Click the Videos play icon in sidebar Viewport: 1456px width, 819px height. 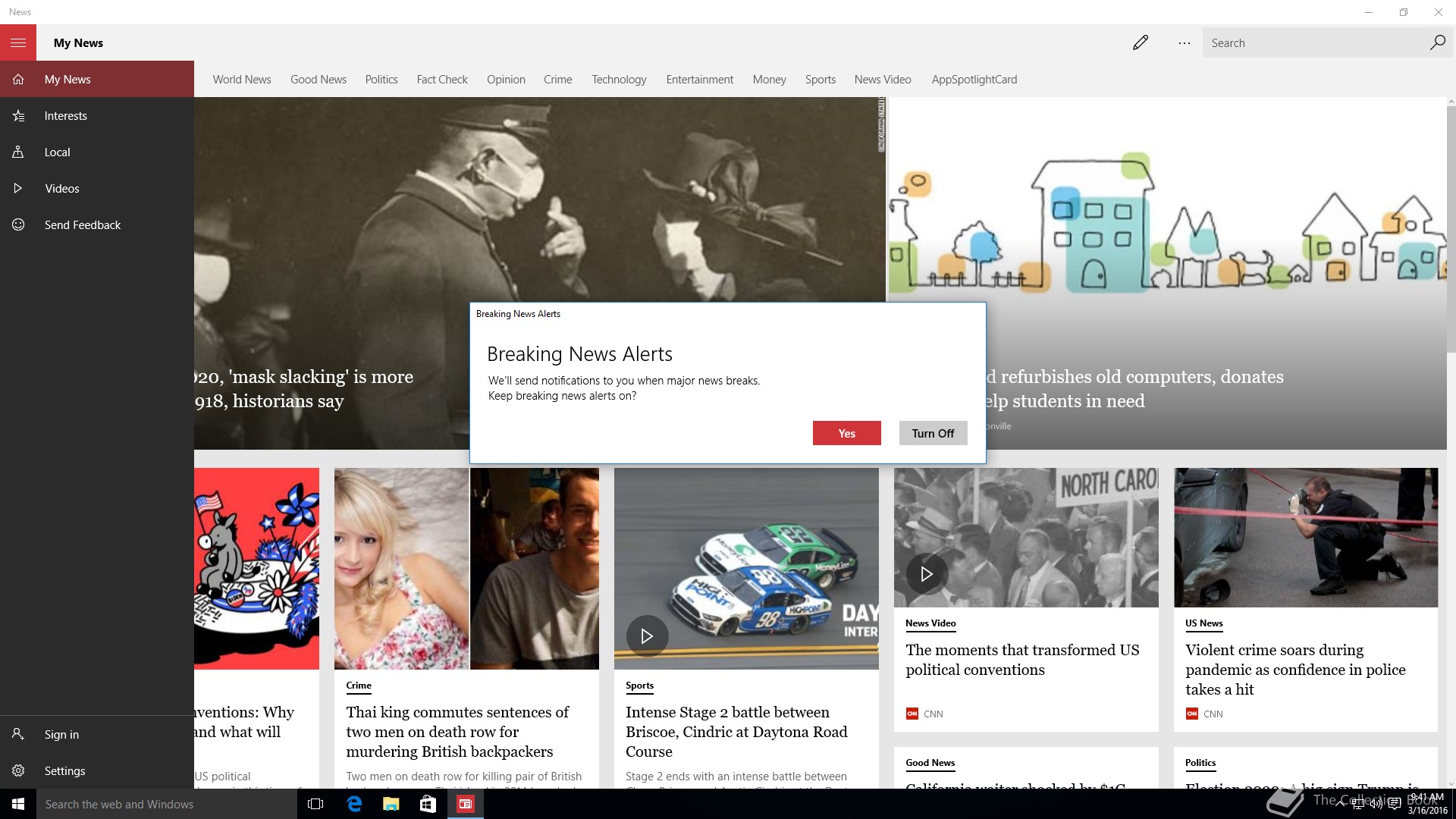(18, 189)
